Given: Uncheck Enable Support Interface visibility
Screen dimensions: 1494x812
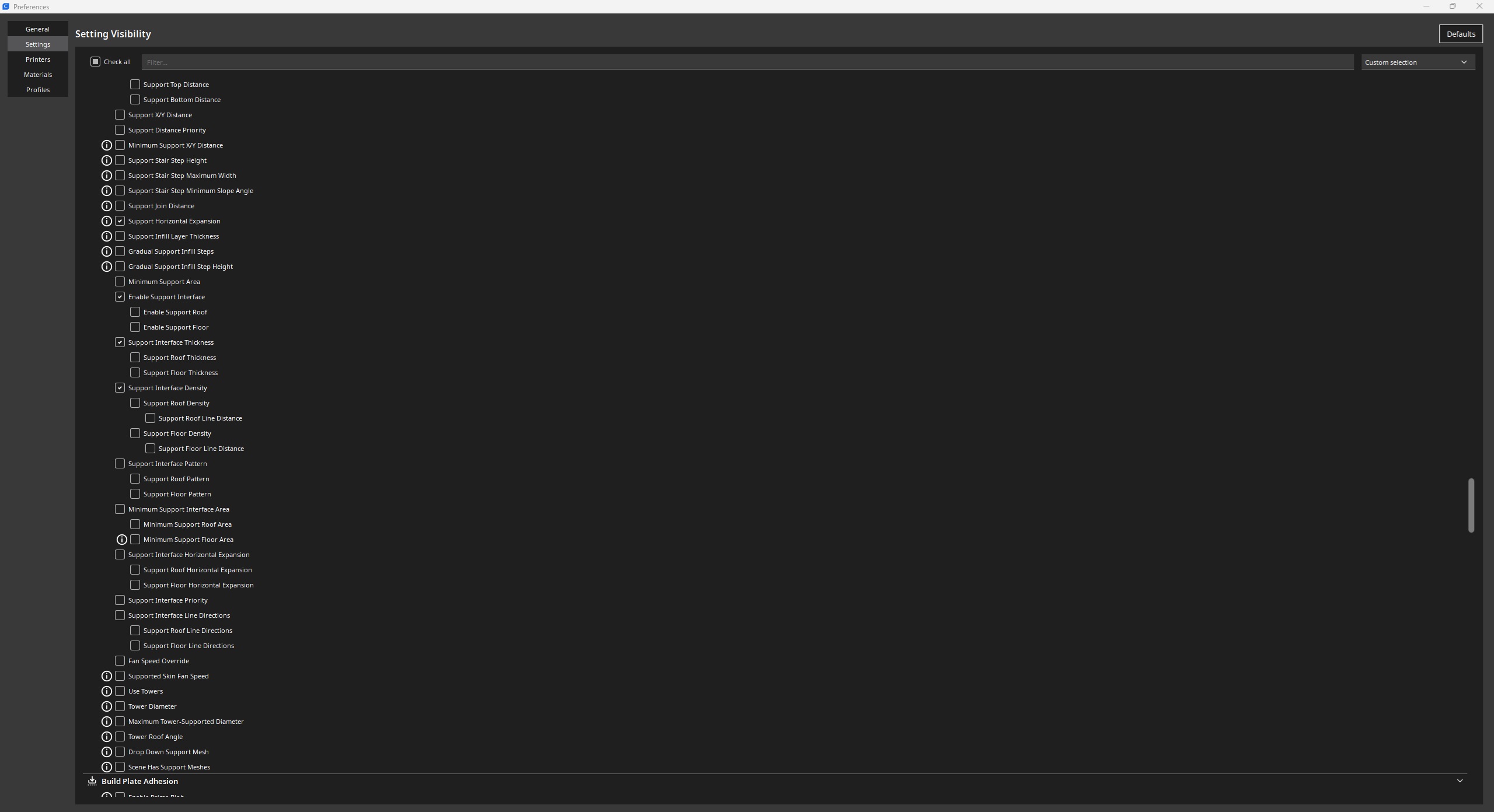Looking at the screenshot, I should pyautogui.click(x=120, y=297).
